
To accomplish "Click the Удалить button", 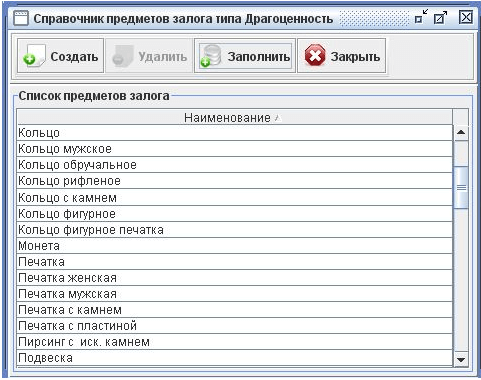I will coord(149,56).
